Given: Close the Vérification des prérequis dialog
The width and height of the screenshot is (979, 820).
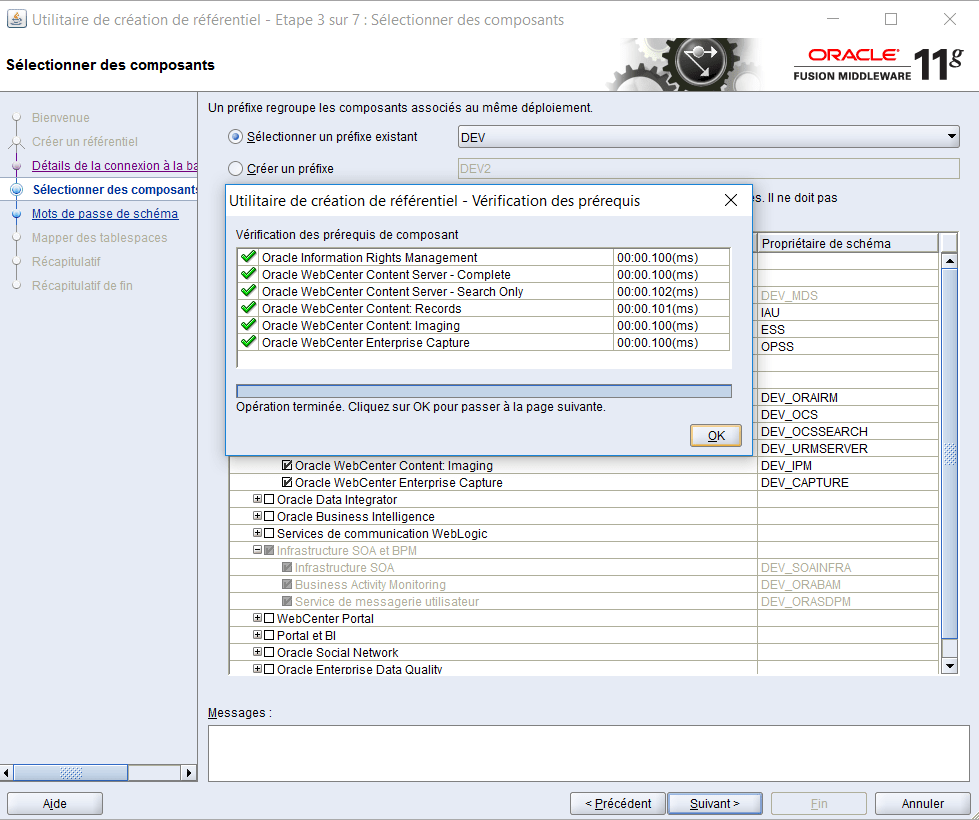Looking at the screenshot, I should 731,200.
